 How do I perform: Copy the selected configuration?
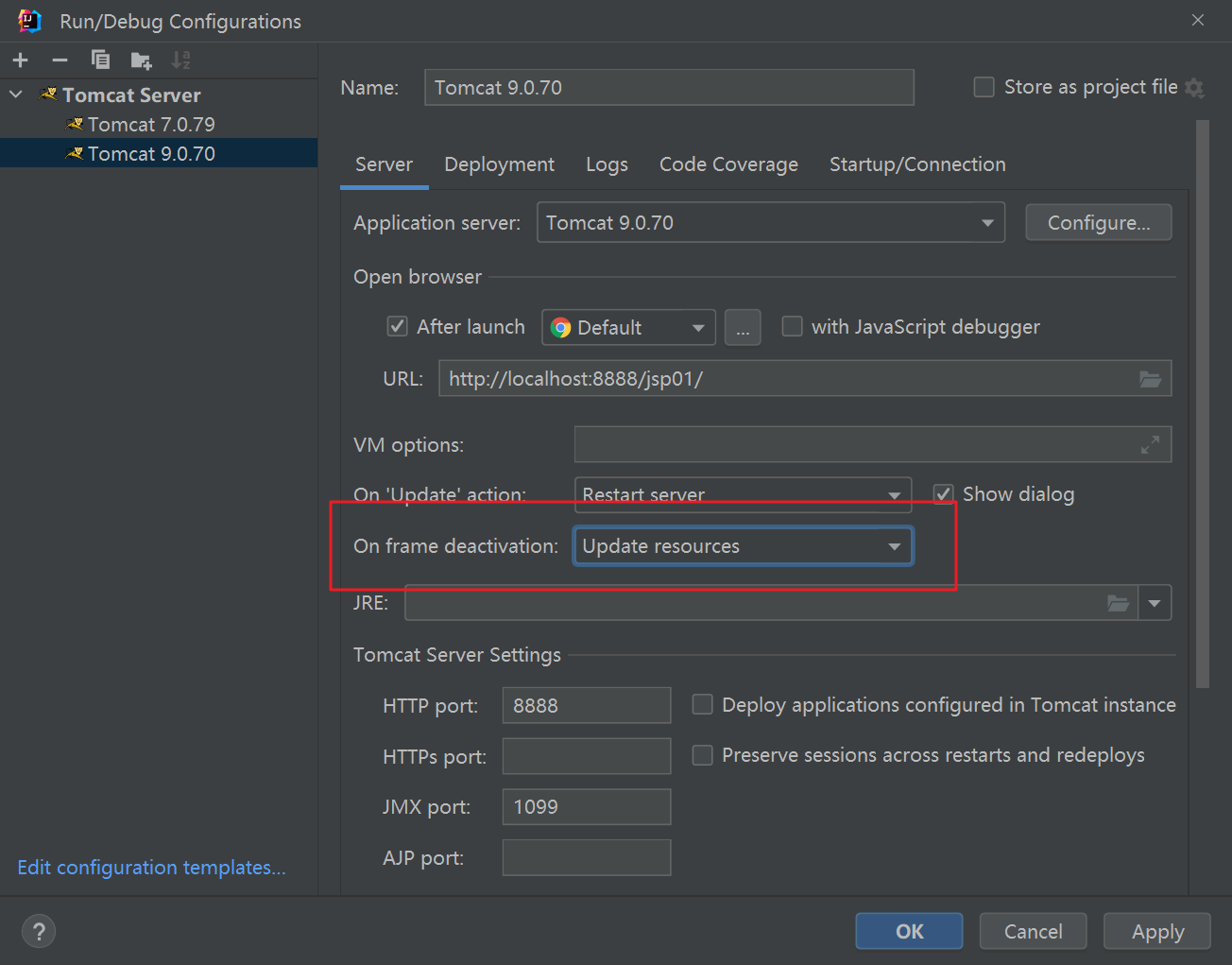point(100,60)
